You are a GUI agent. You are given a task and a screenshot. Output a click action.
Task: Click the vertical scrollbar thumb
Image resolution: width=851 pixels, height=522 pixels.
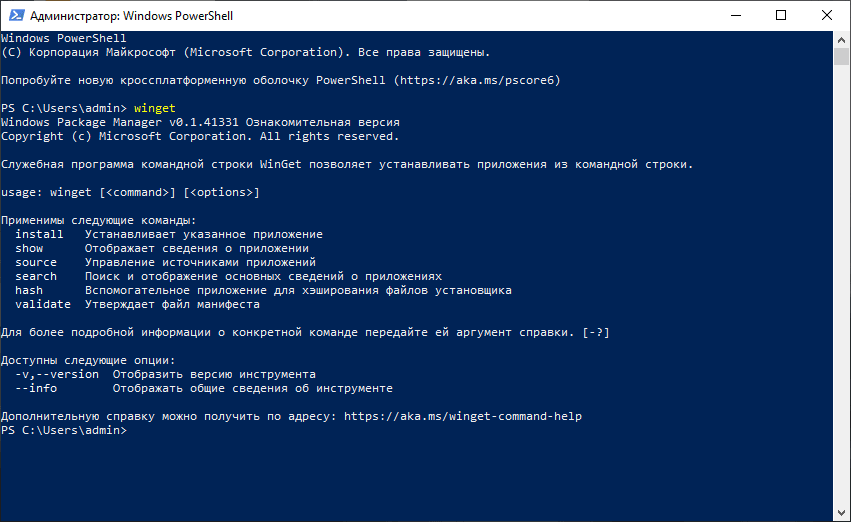point(842,56)
